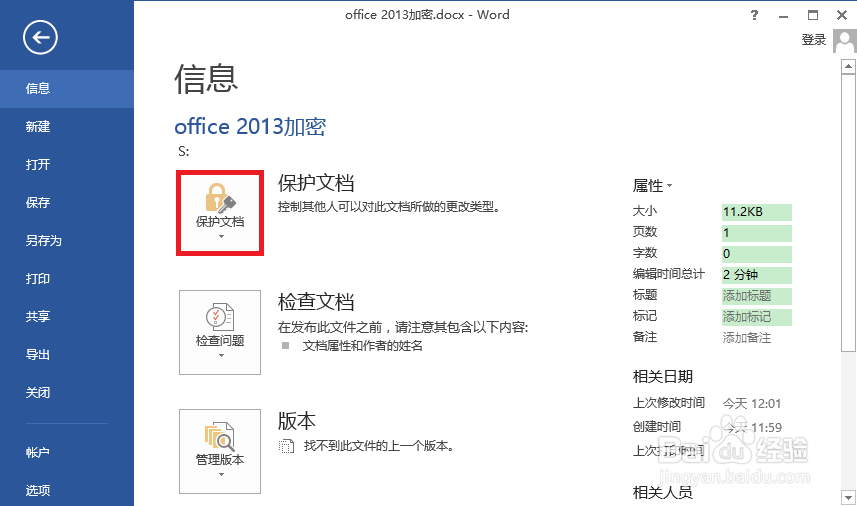Image resolution: width=857 pixels, height=506 pixels.
Task: Click the large 信息 page heading
Action: pos(206,79)
